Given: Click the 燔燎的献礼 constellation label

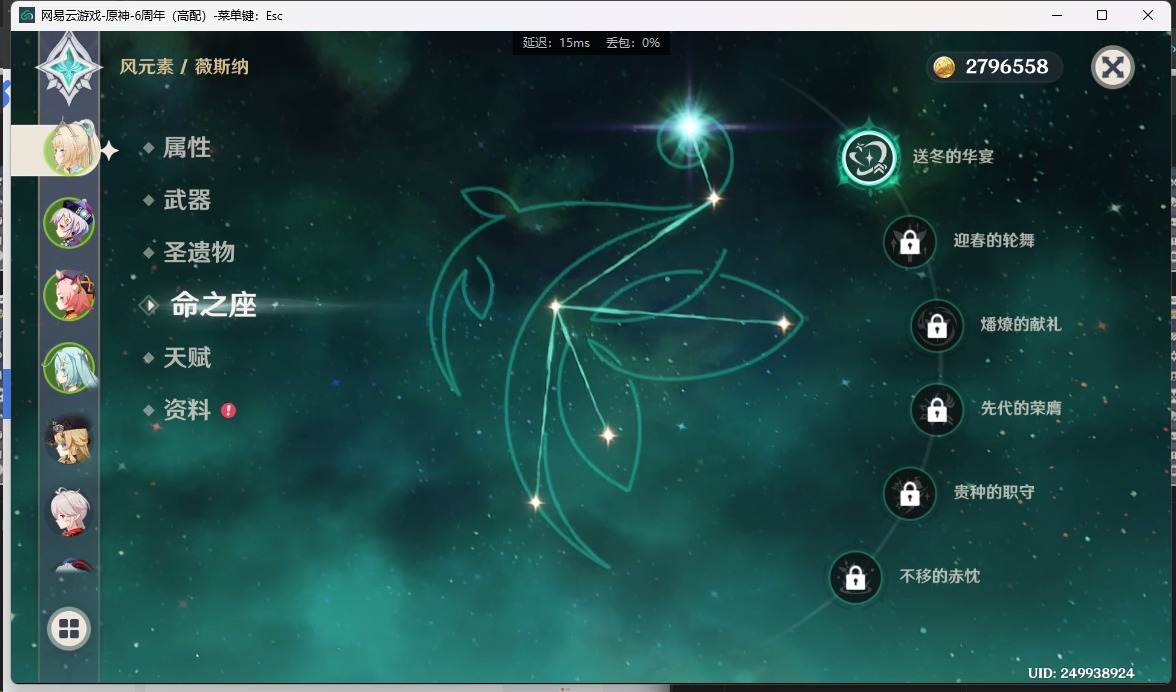Looking at the screenshot, I should (1021, 325).
